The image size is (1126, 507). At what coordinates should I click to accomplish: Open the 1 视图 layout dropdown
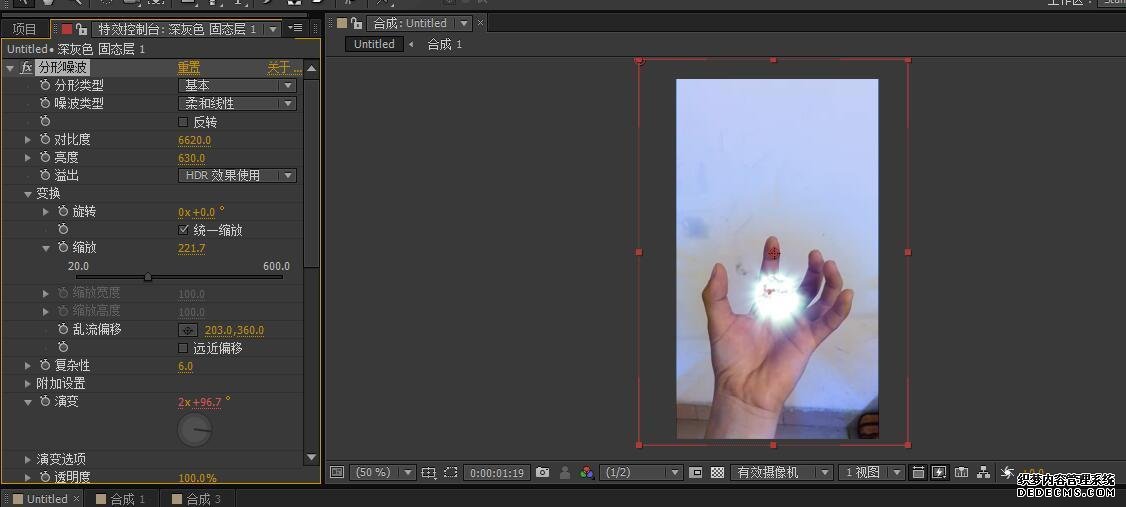pos(871,473)
